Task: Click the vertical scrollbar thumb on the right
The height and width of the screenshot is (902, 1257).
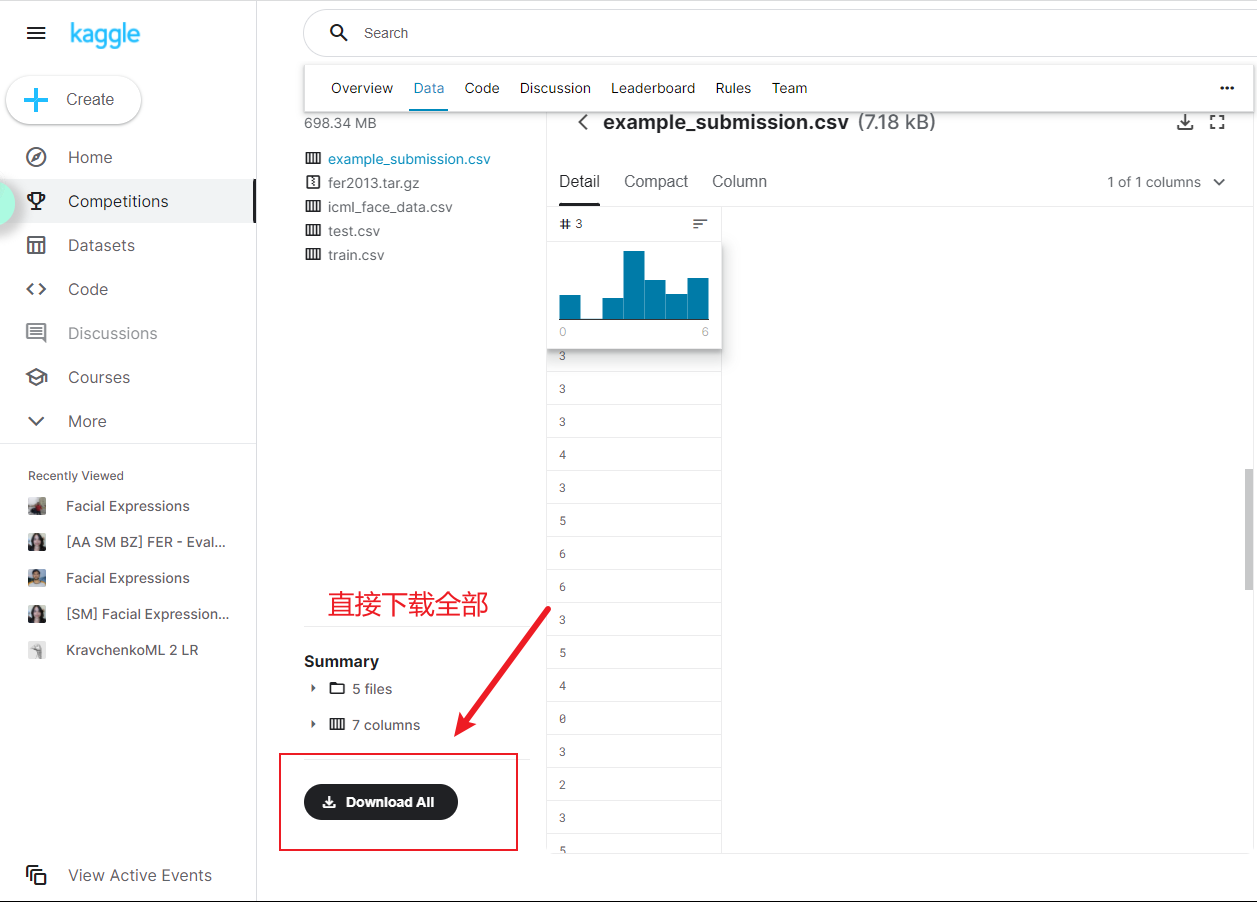Action: pyautogui.click(x=1249, y=529)
